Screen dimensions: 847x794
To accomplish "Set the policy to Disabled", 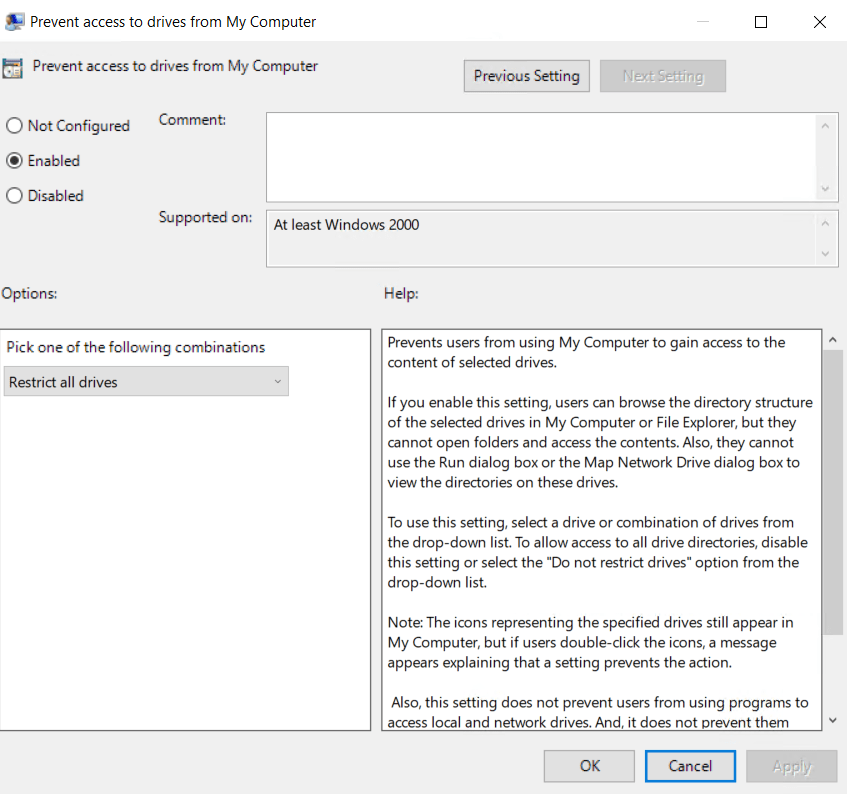I will (15, 196).
